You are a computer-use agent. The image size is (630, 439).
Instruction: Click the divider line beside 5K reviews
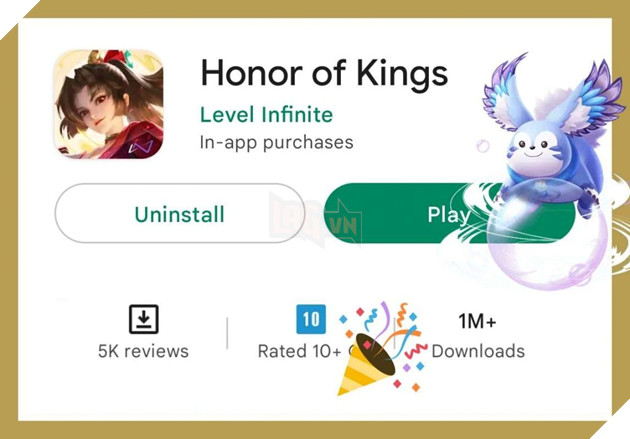(227, 333)
